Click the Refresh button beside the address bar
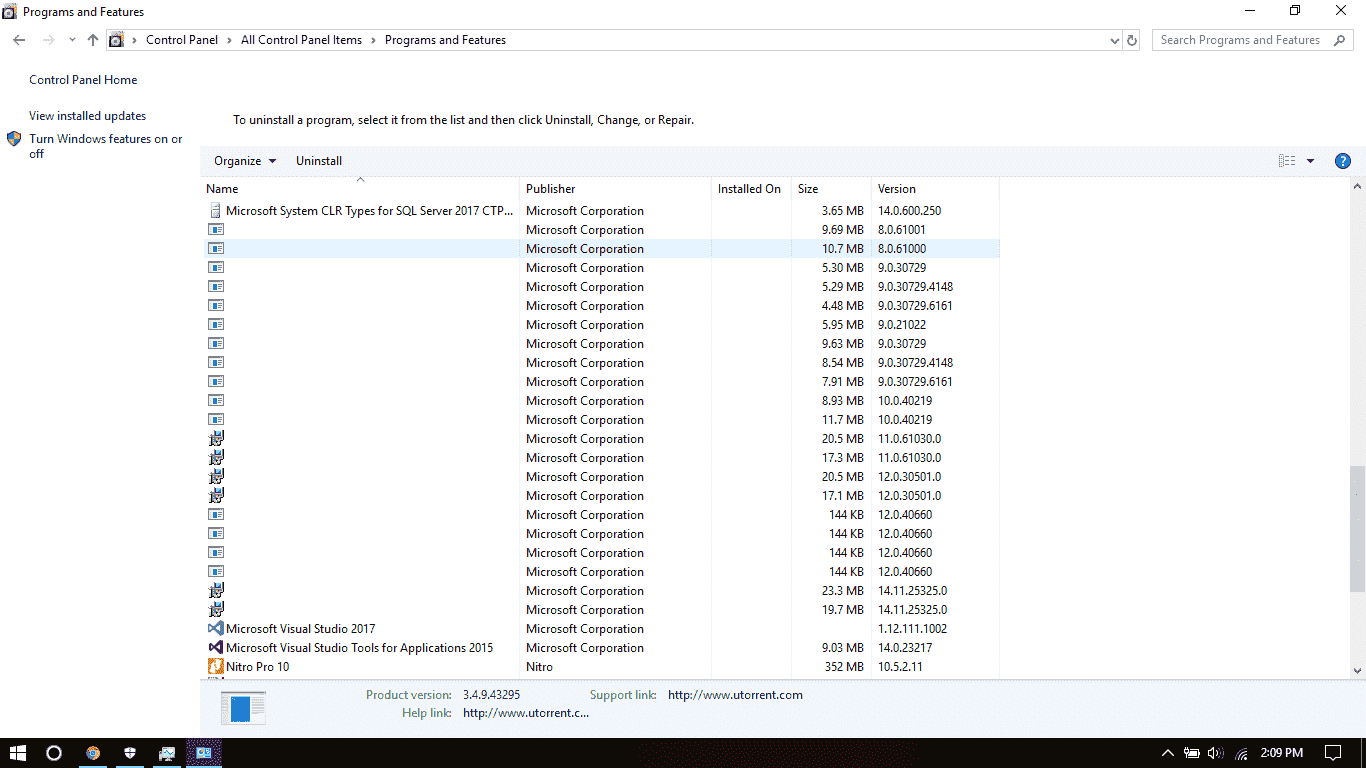This screenshot has height=768, width=1366. (1132, 40)
